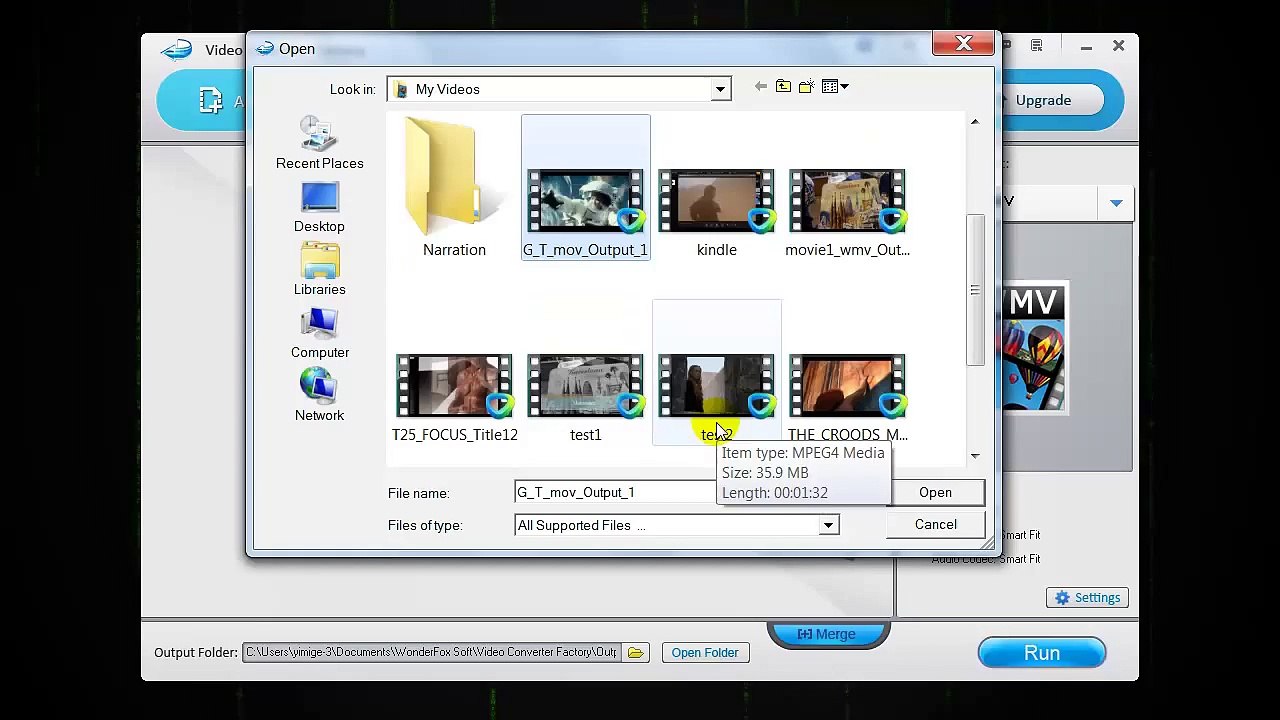The image size is (1280, 720).
Task: Select Libraries in places sidebar
Action: (x=319, y=270)
